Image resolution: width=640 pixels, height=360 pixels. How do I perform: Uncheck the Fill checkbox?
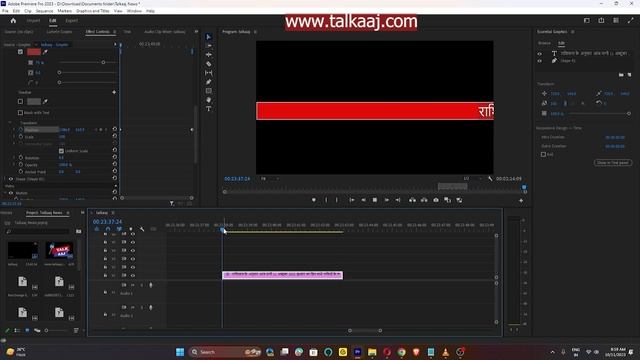tap(20, 52)
